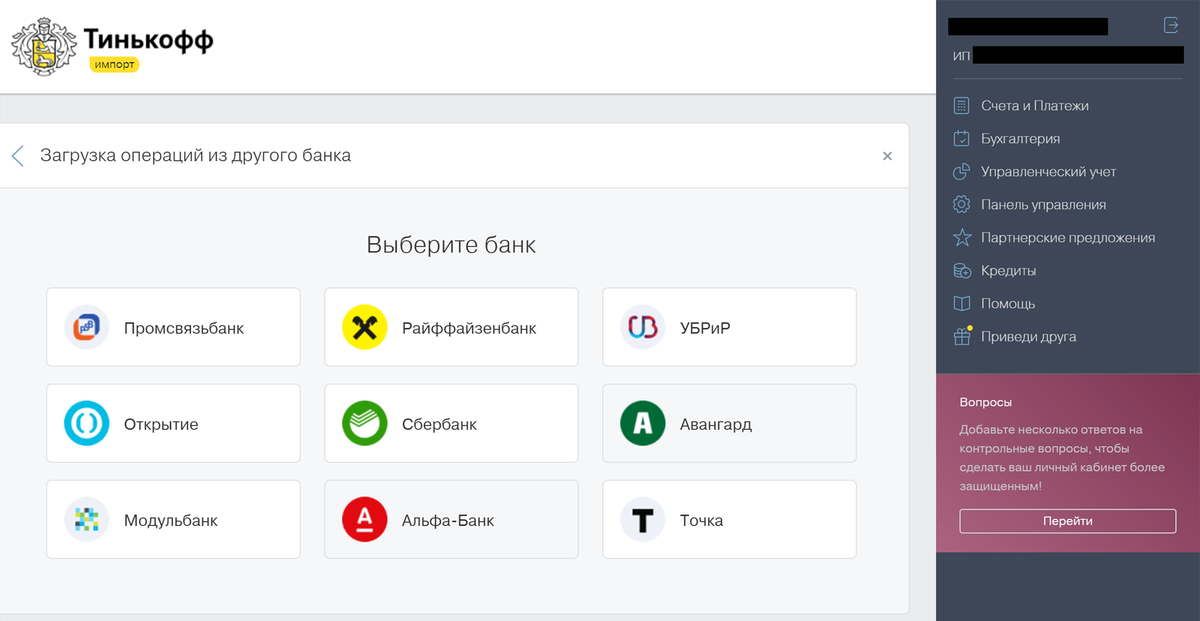Click the Панель управления gear icon
This screenshot has height=621, width=1200.
[961, 205]
